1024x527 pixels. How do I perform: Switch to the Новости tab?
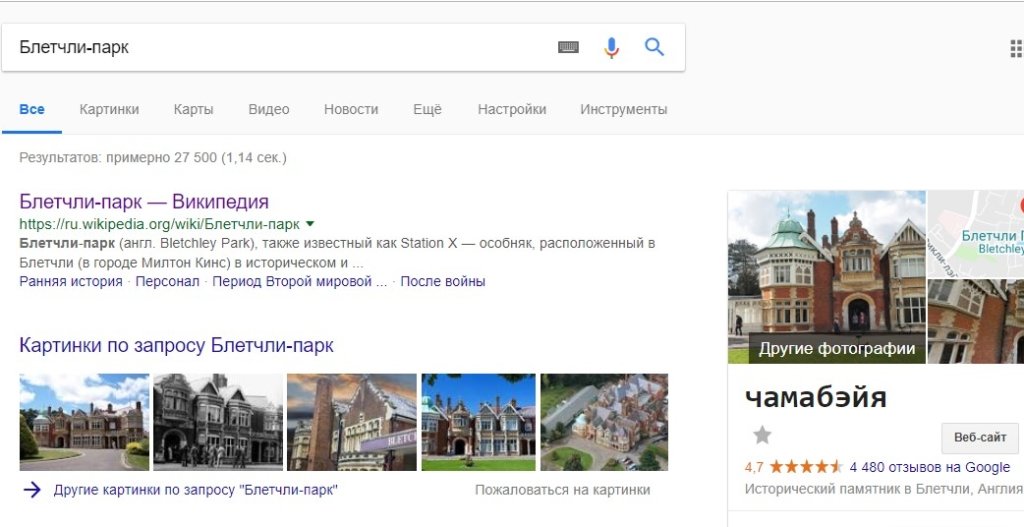[x=351, y=109]
